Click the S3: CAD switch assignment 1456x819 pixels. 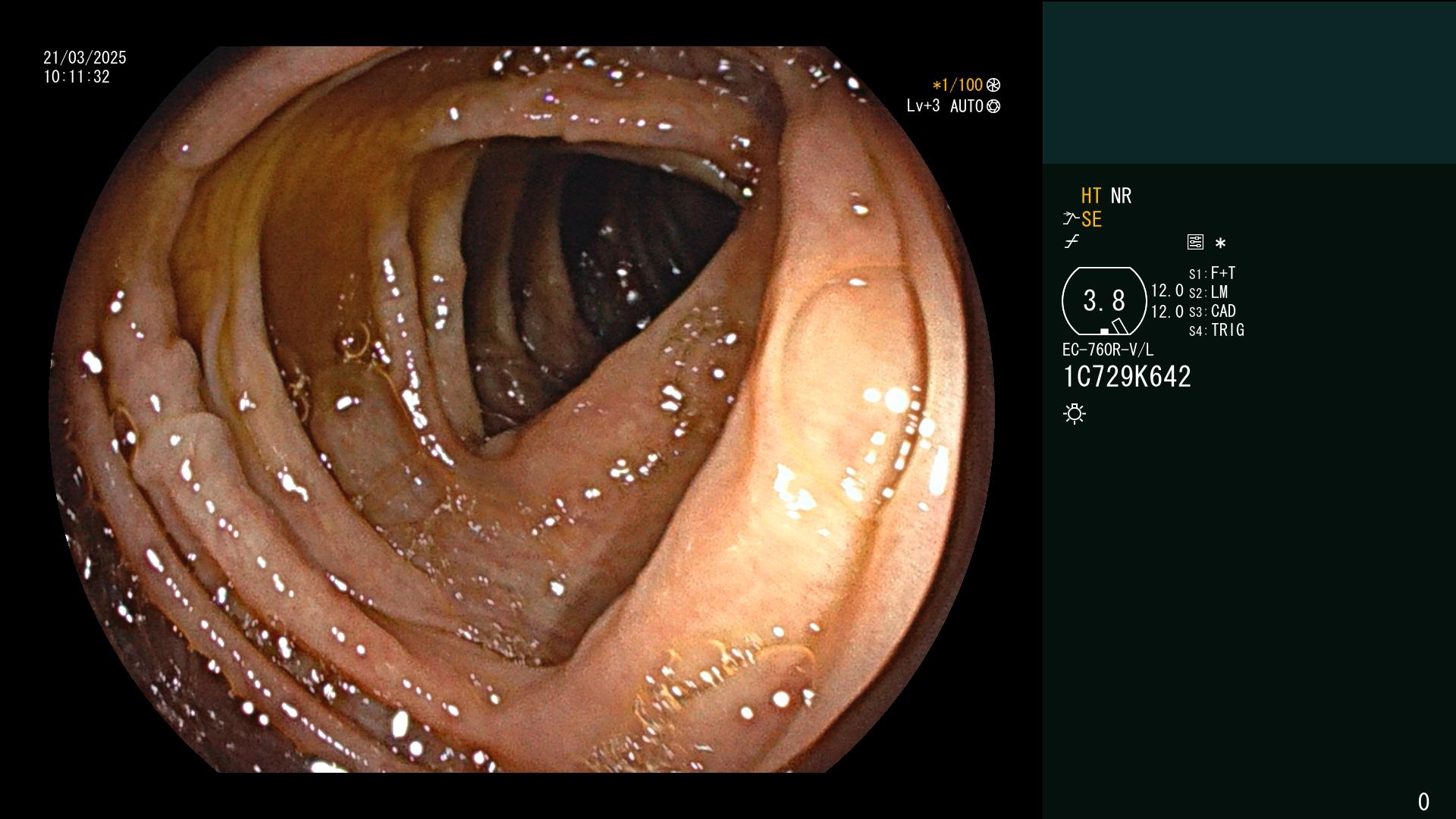[1213, 311]
